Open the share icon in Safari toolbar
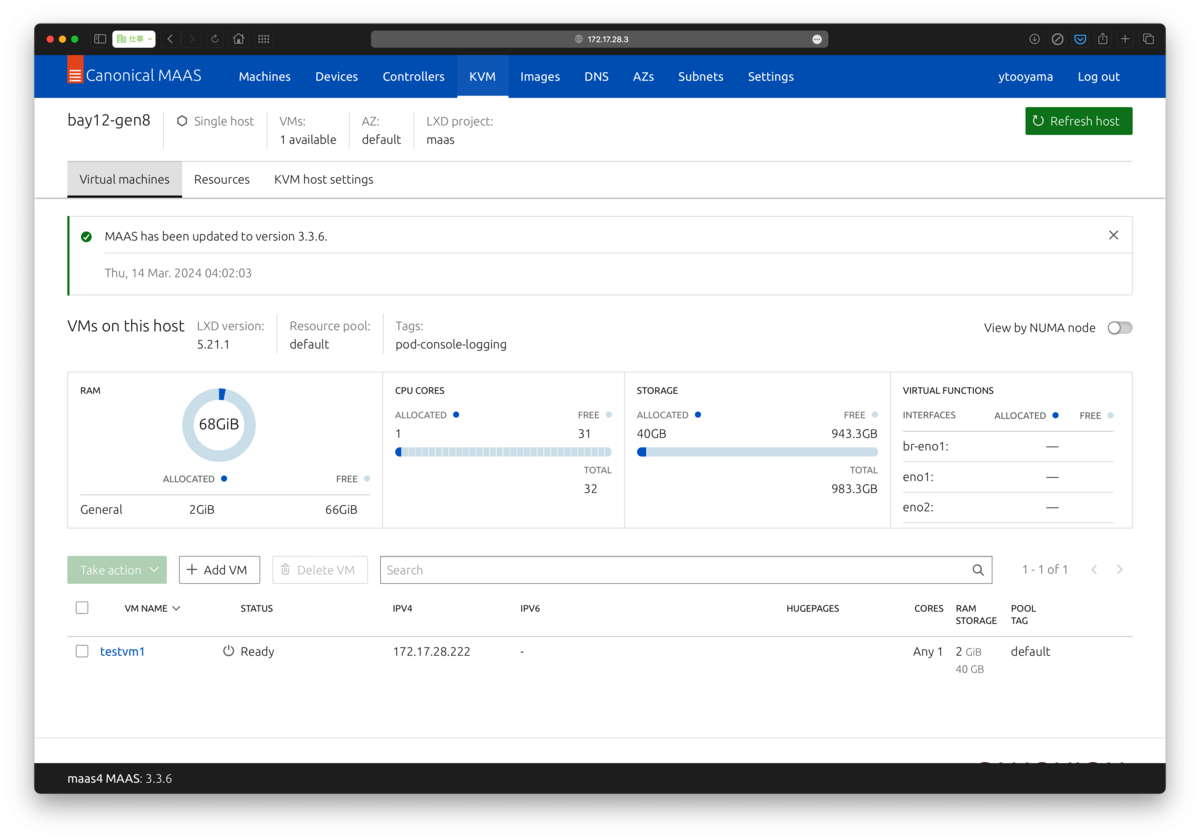 [1102, 39]
